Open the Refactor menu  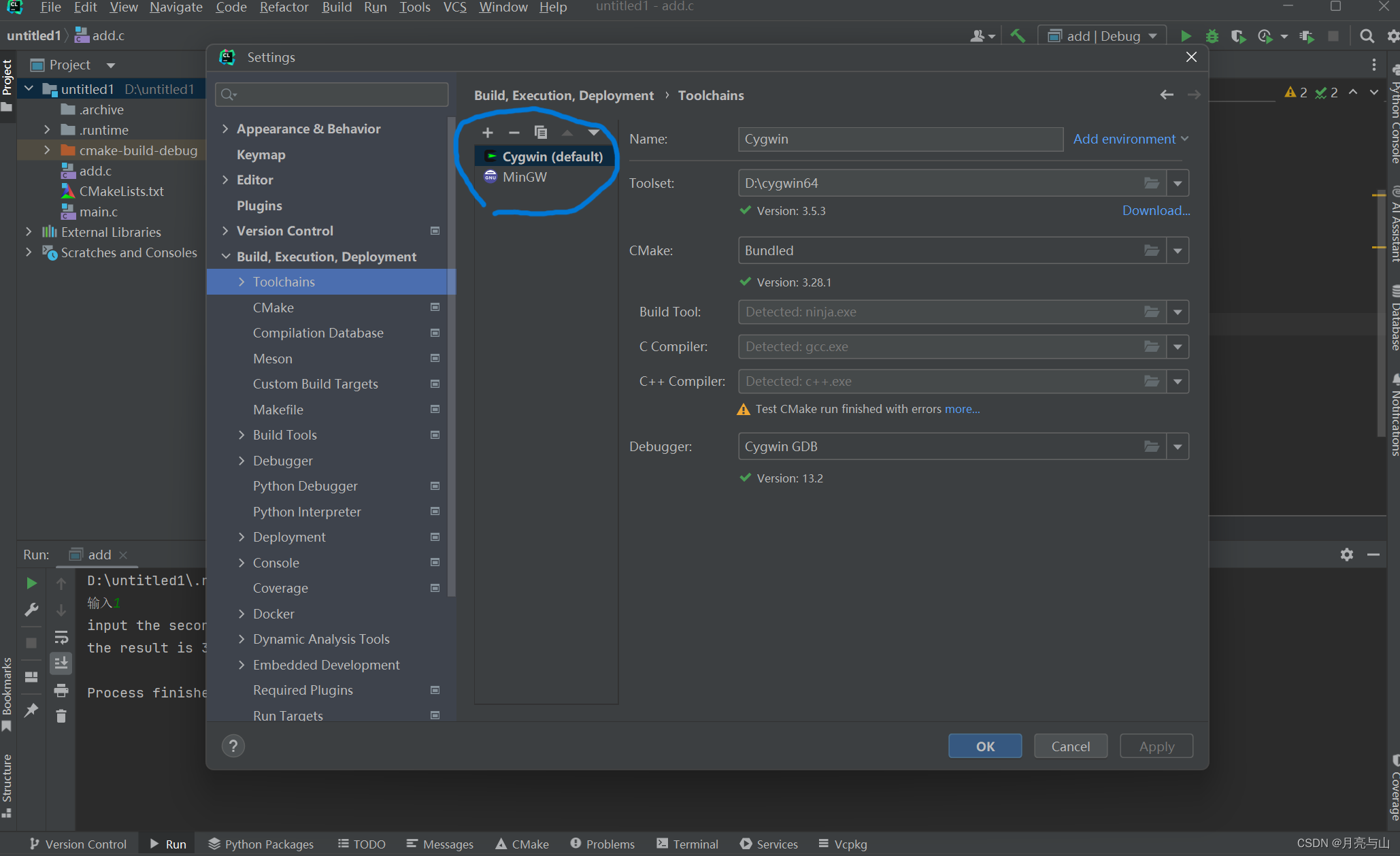coord(284,7)
